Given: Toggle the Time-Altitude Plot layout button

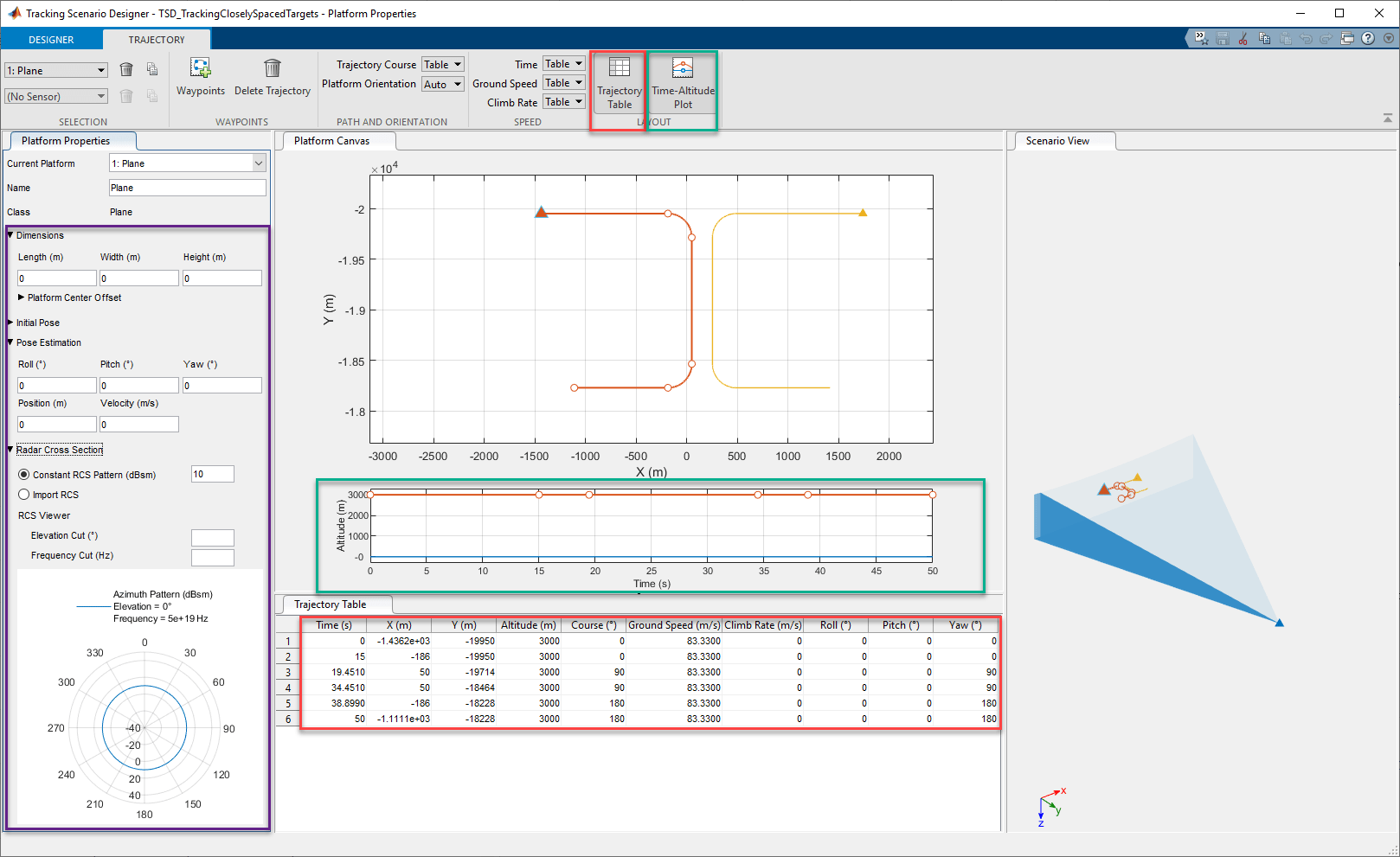Looking at the screenshot, I should click(x=683, y=83).
